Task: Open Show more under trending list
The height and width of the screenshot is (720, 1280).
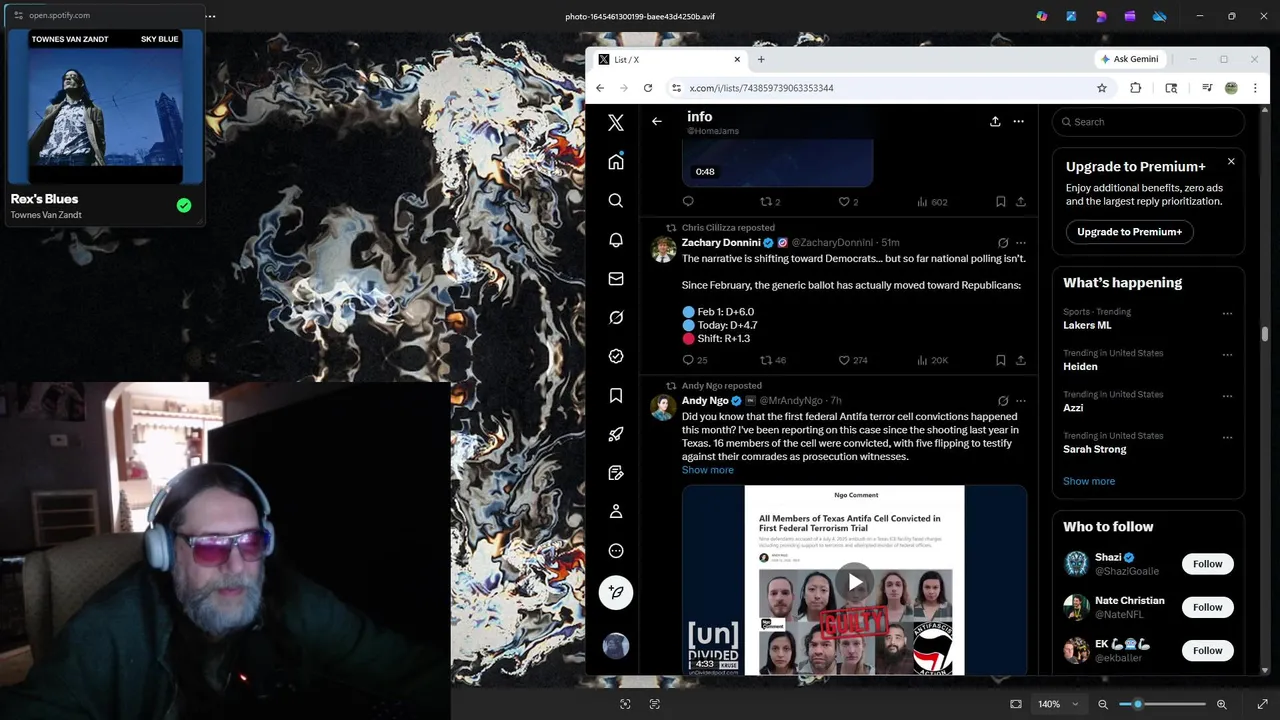Action: tap(1088, 481)
